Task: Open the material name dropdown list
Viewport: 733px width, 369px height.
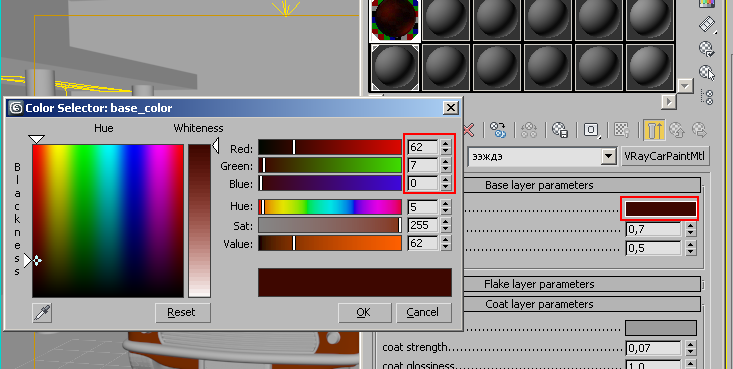Action: click(x=608, y=156)
